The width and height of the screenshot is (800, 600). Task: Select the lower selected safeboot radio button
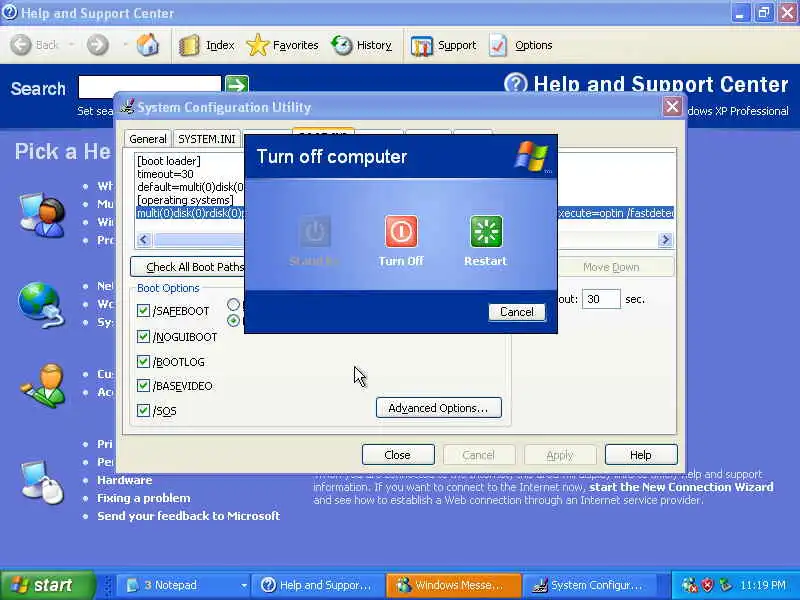tap(234, 320)
